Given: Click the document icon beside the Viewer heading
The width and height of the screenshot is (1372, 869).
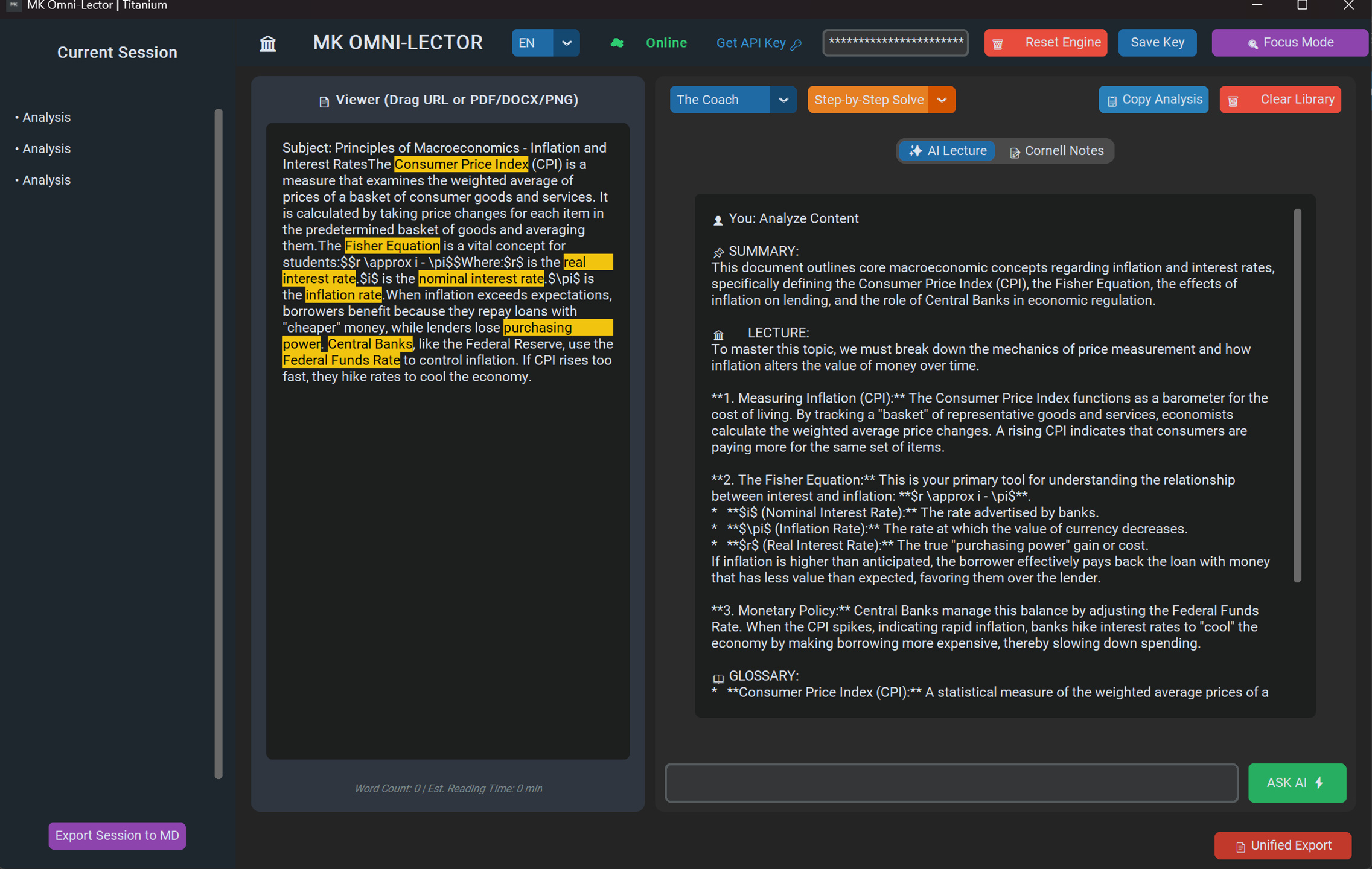Looking at the screenshot, I should [x=324, y=101].
